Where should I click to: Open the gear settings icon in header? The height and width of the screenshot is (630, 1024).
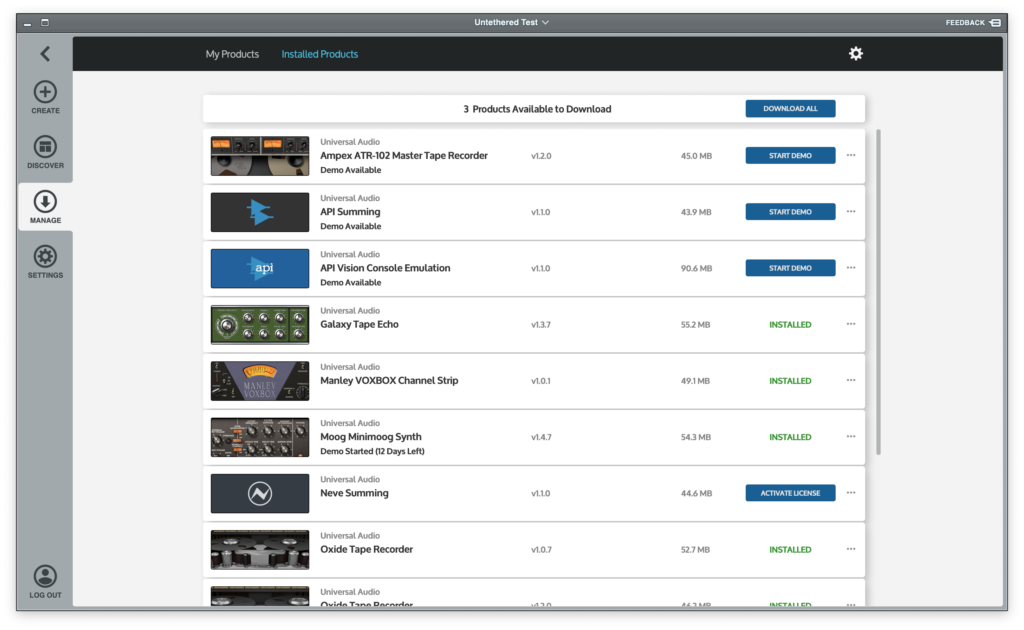(x=855, y=54)
